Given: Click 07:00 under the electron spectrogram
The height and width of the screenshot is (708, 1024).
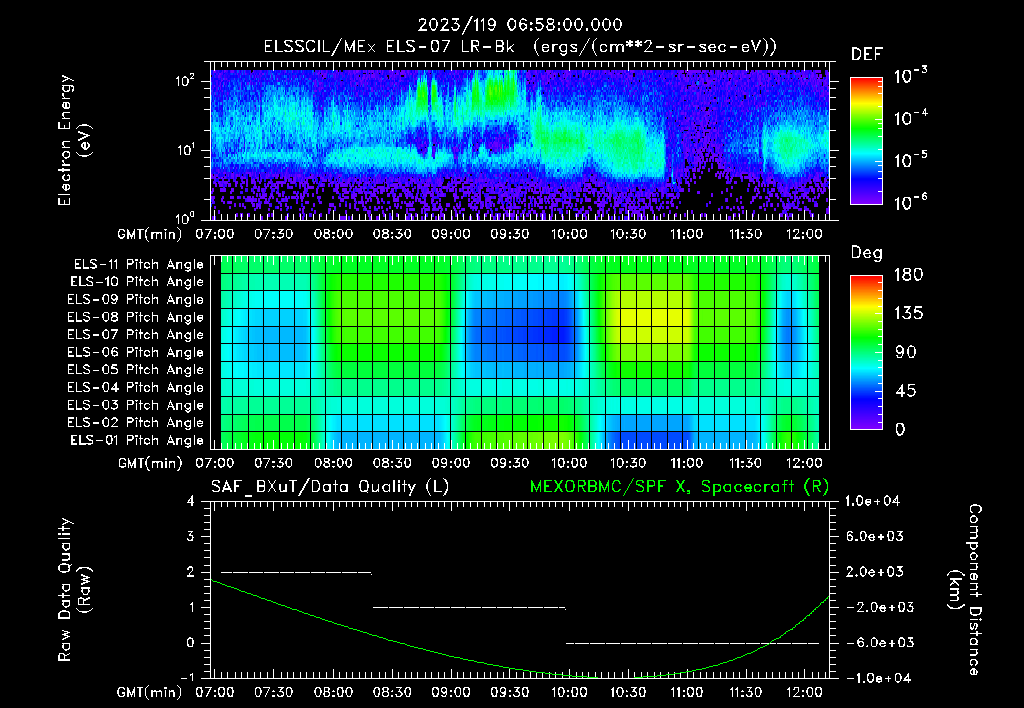Looking at the screenshot, I should pos(215,234).
